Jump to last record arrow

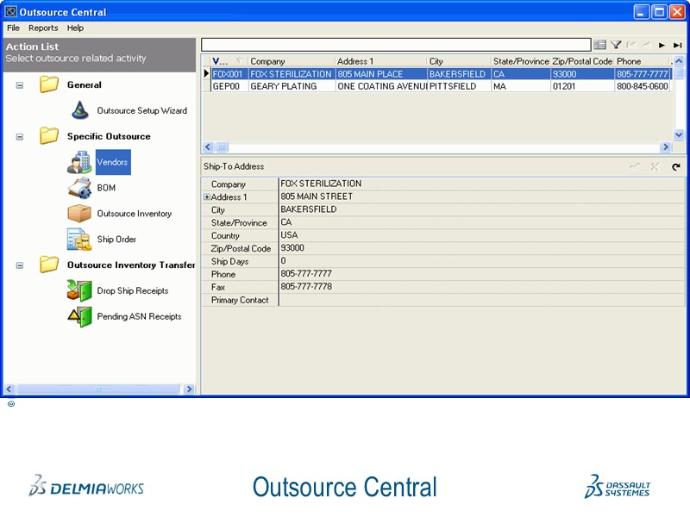coord(677,45)
